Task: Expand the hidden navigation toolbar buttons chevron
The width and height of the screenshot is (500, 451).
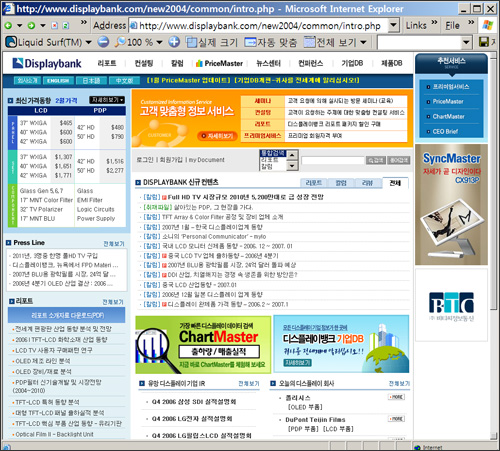Action: [x=84, y=23]
